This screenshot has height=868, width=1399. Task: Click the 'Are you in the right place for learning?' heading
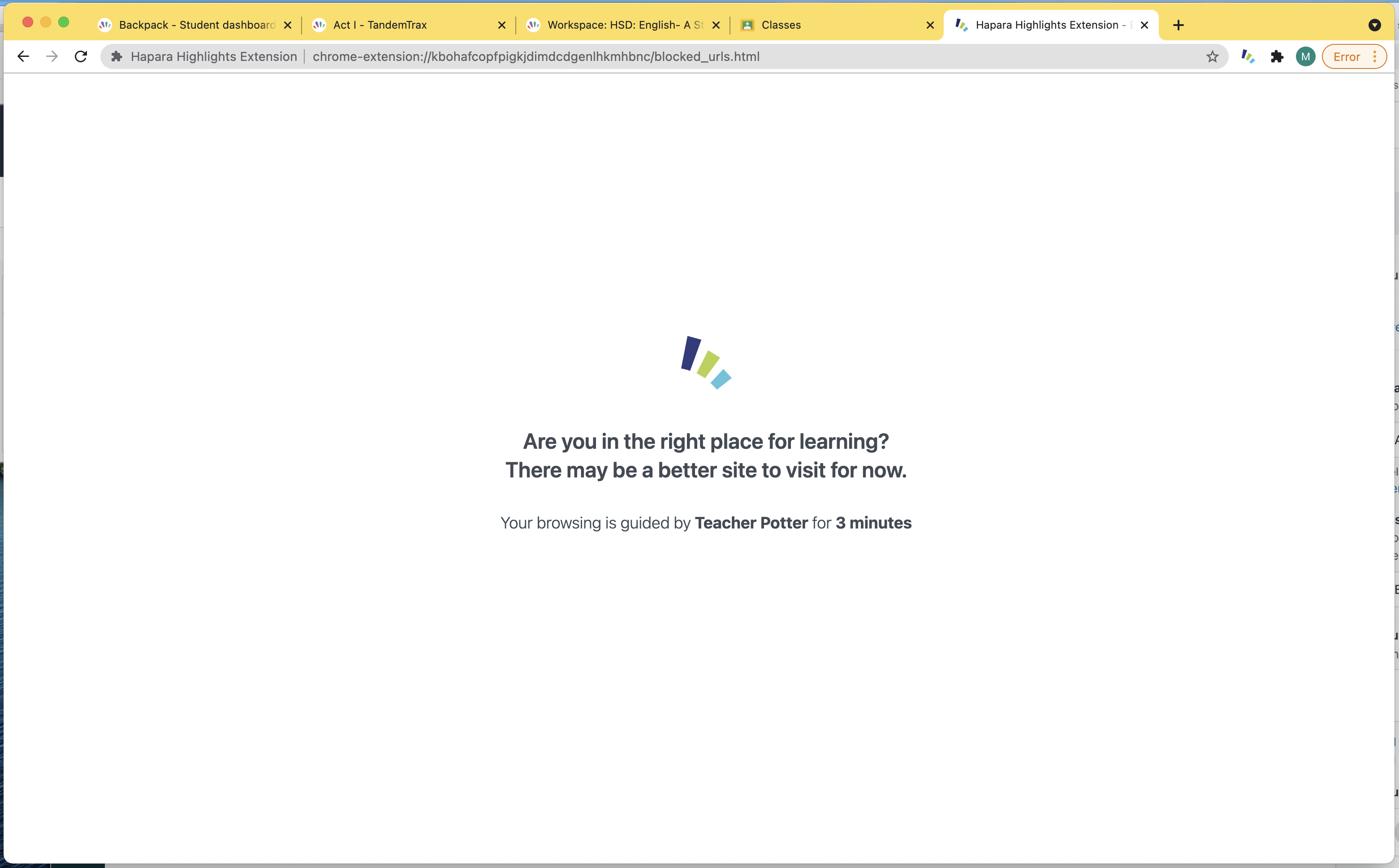coord(706,442)
